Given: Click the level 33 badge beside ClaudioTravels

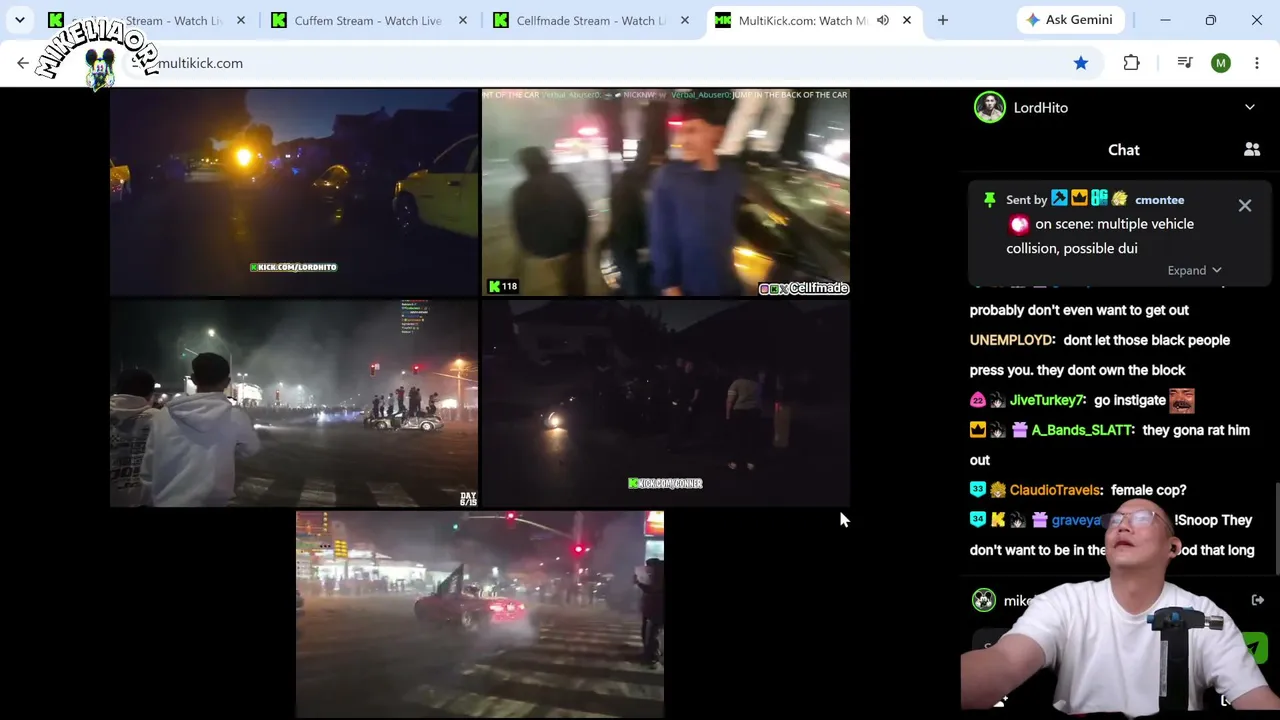Looking at the screenshot, I should pyautogui.click(x=977, y=490).
